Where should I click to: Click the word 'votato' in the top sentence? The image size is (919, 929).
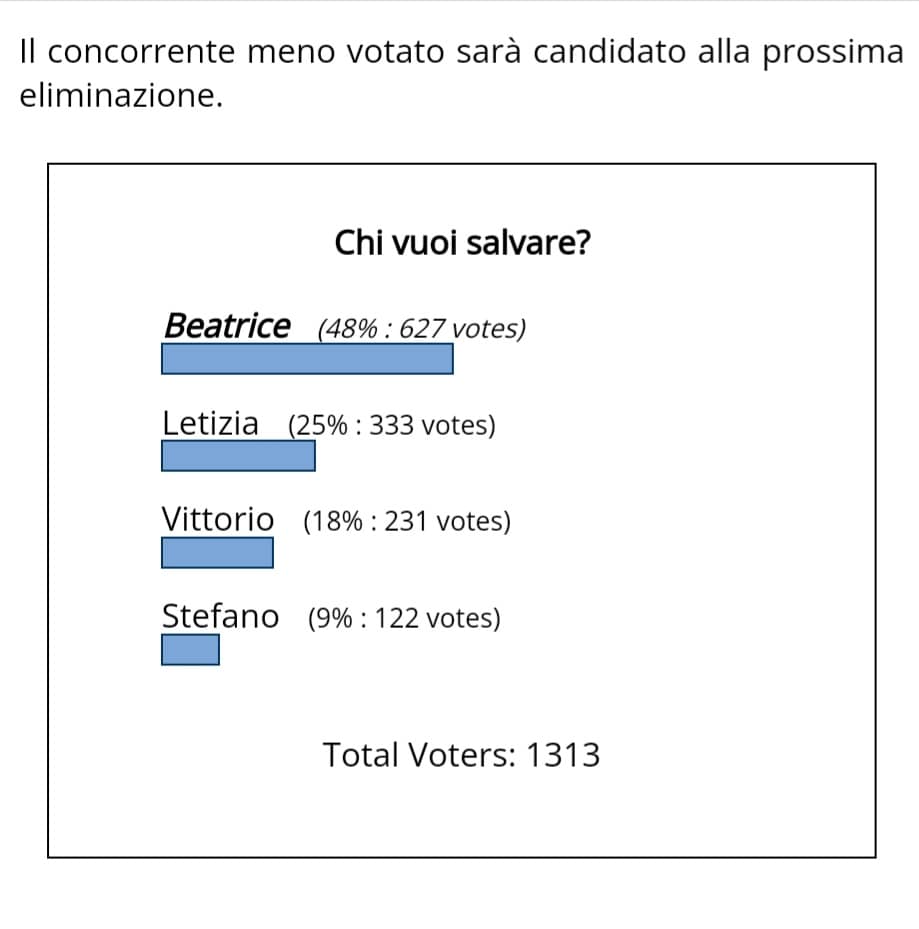pyautogui.click(x=395, y=52)
